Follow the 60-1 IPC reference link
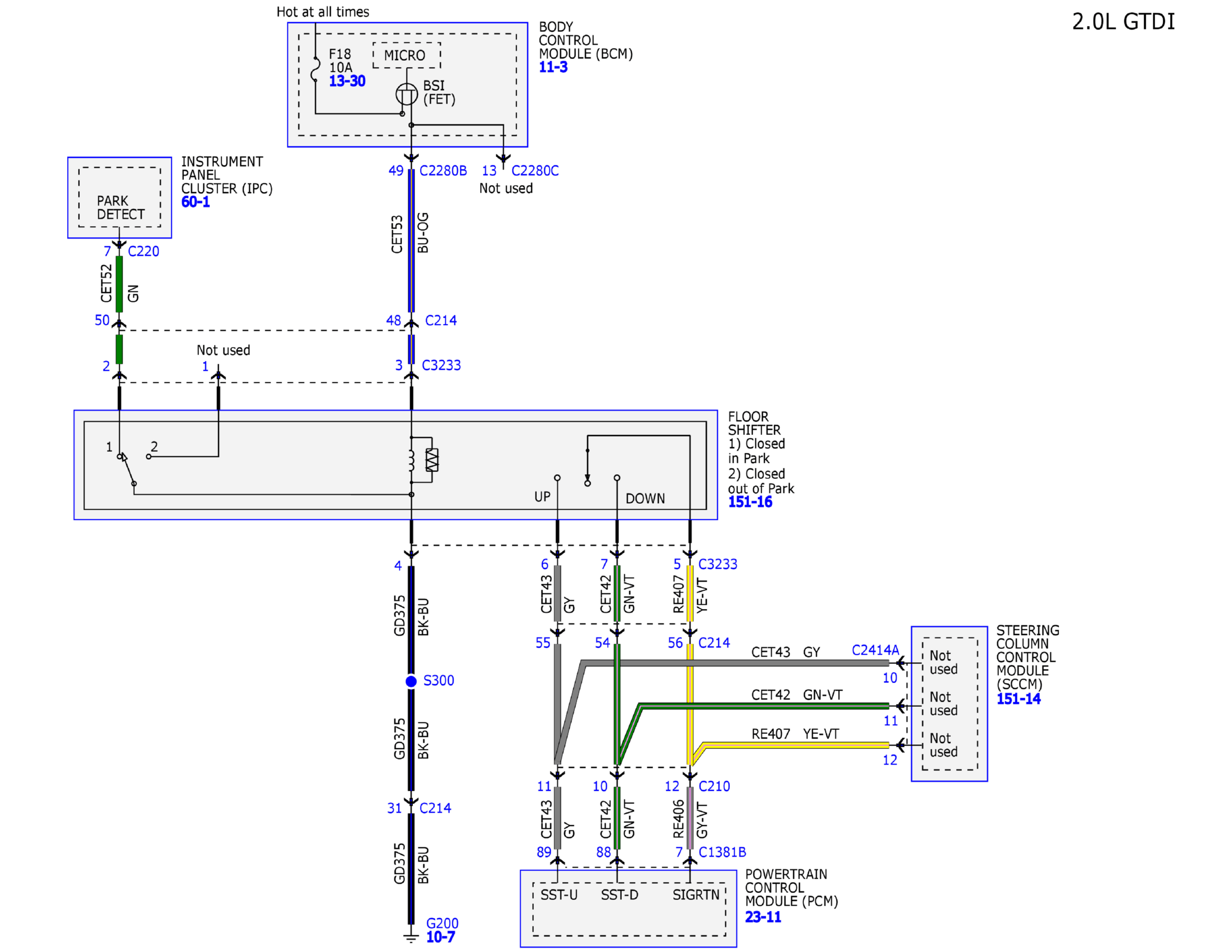The image size is (1232, 952). pyautogui.click(x=195, y=202)
